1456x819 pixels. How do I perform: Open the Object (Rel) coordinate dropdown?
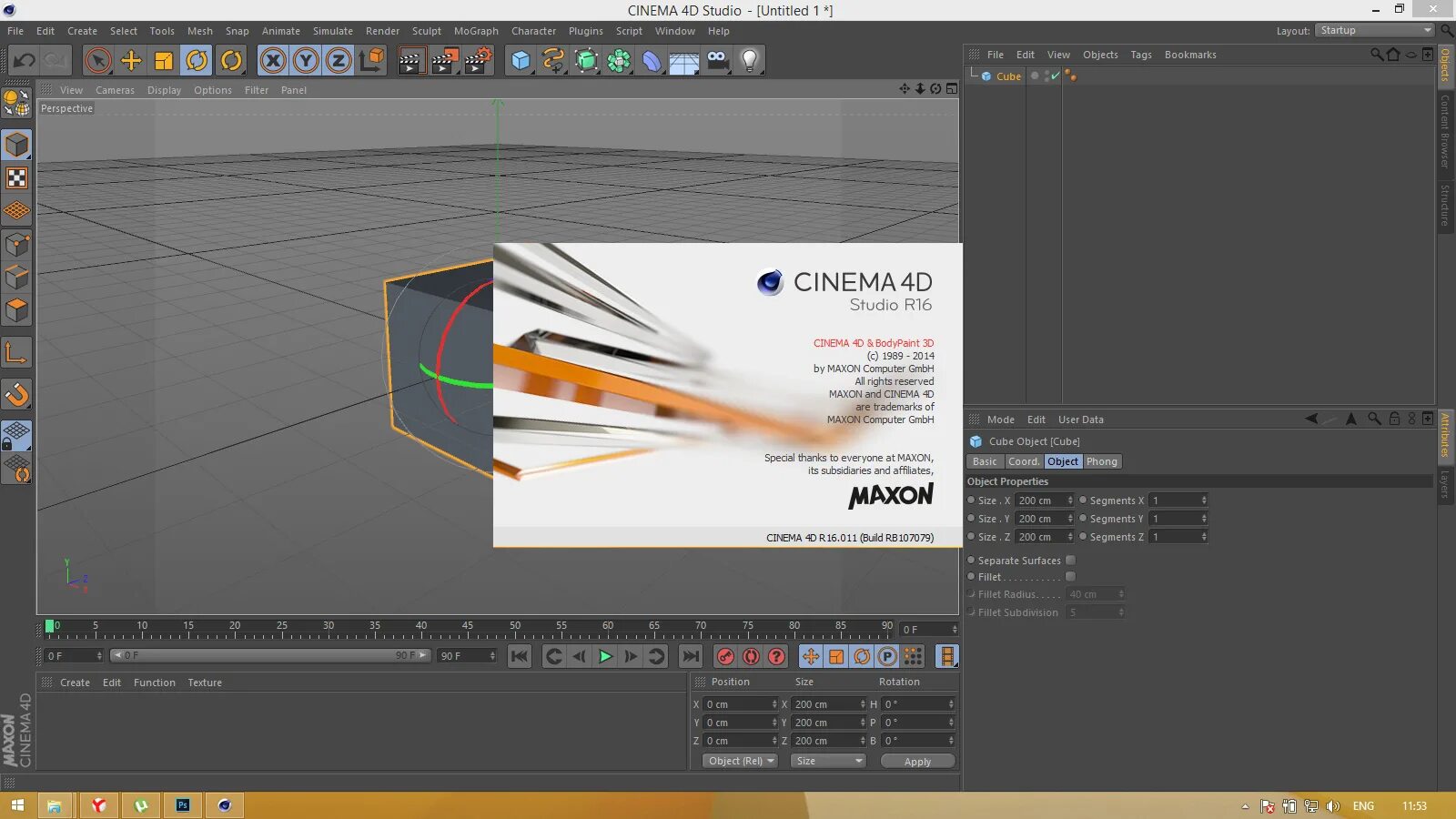click(x=740, y=761)
